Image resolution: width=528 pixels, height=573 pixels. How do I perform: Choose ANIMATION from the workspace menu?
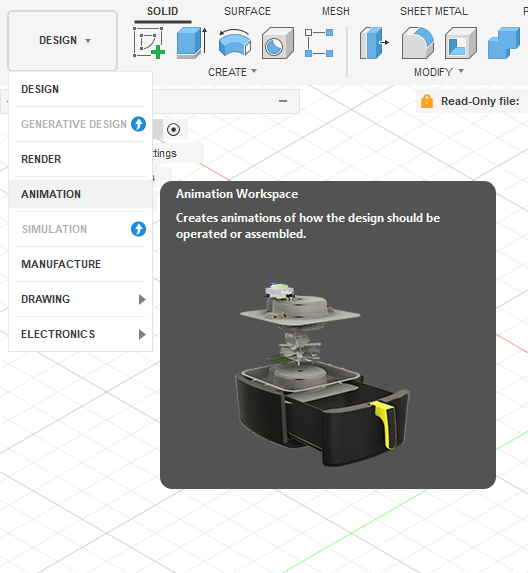[x=80, y=194]
